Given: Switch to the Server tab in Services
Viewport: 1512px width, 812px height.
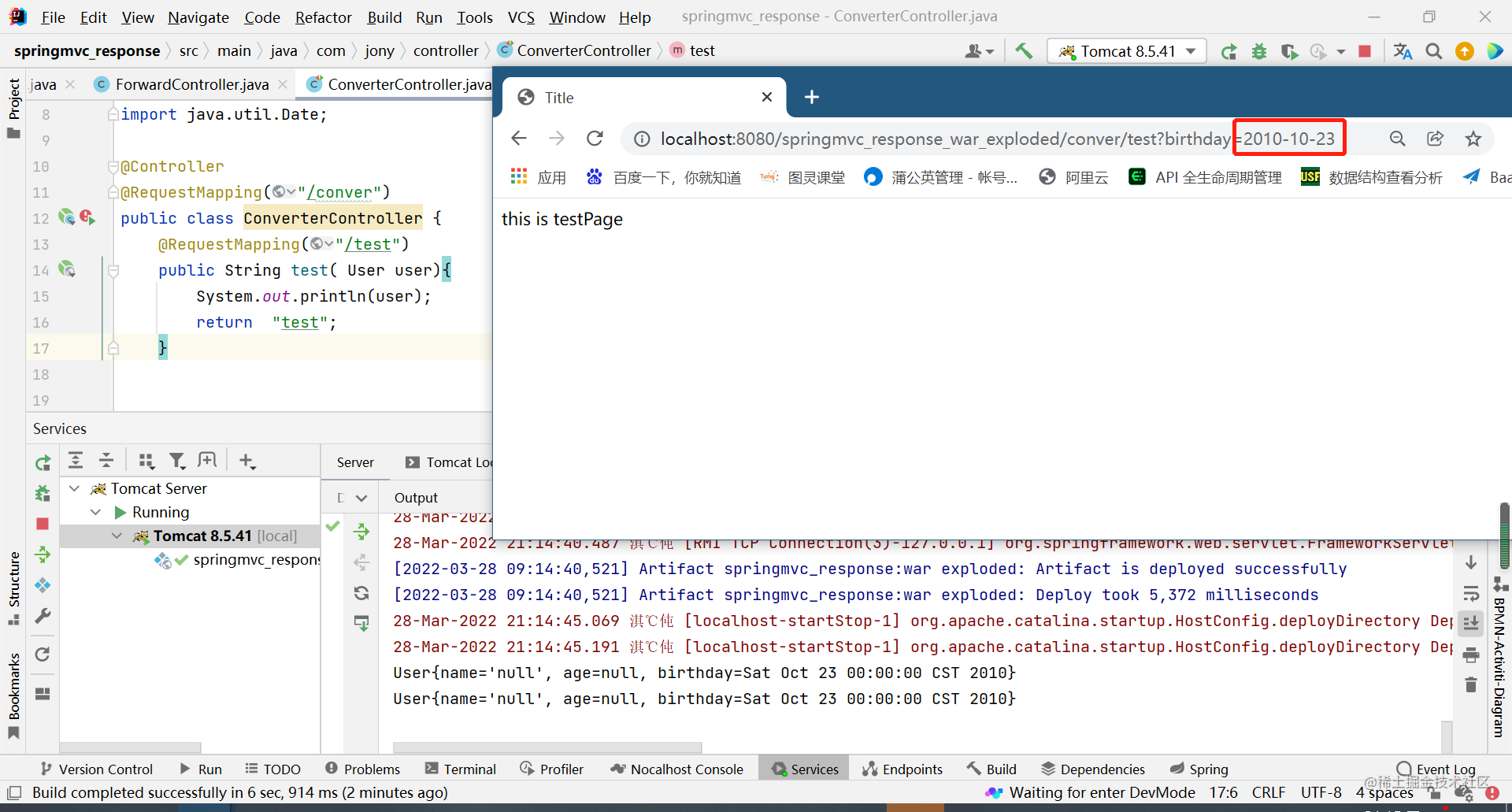Looking at the screenshot, I should pyautogui.click(x=355, y=462).
